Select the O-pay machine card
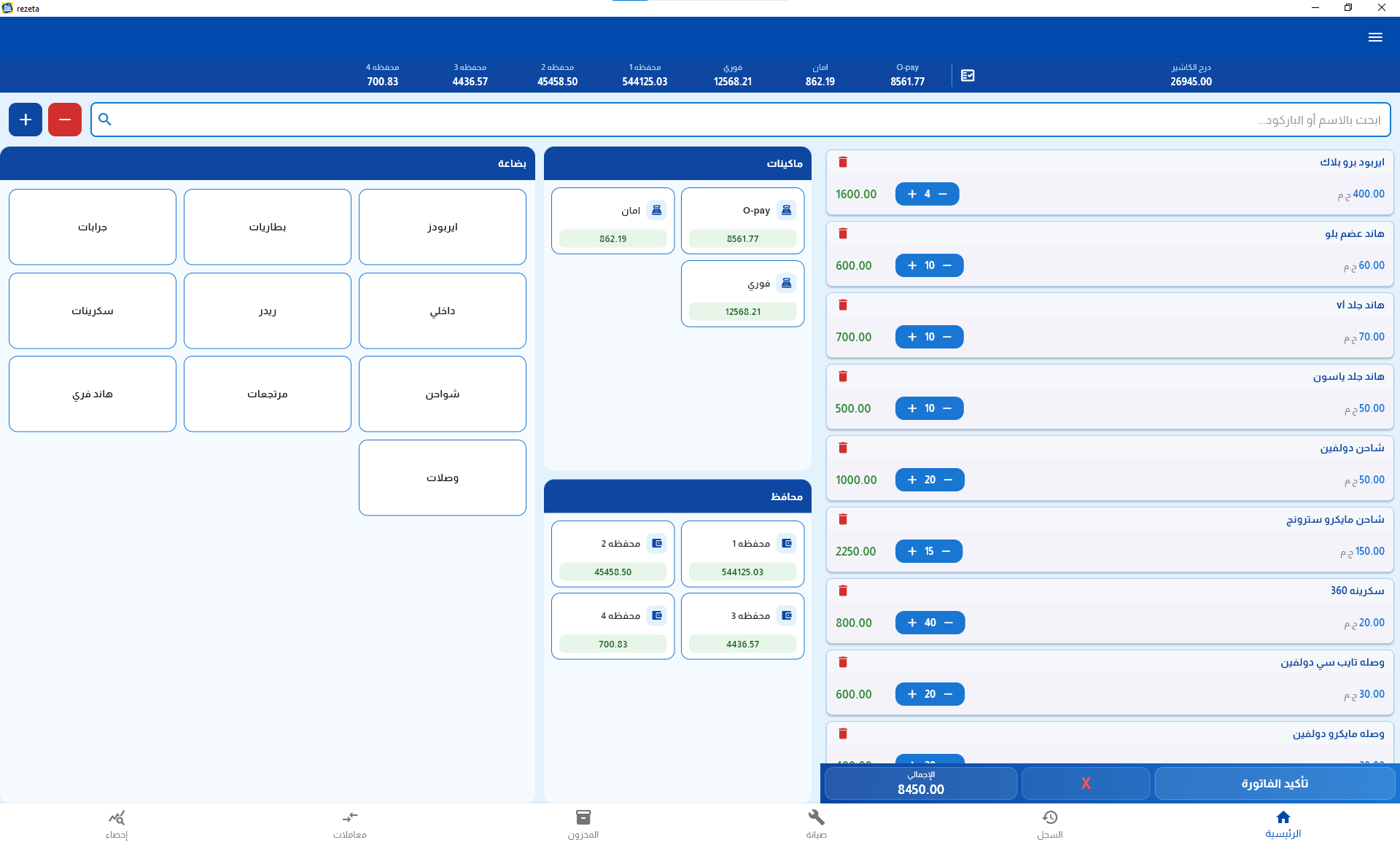Image resolution: width=1400 pixels, height=845 pixels. click(x=742, y=221)
